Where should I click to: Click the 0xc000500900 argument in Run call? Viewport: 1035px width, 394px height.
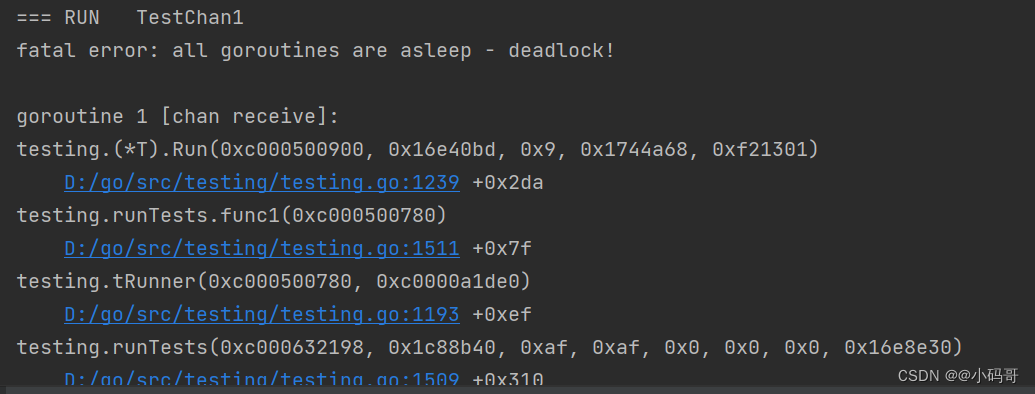(292, 150)
